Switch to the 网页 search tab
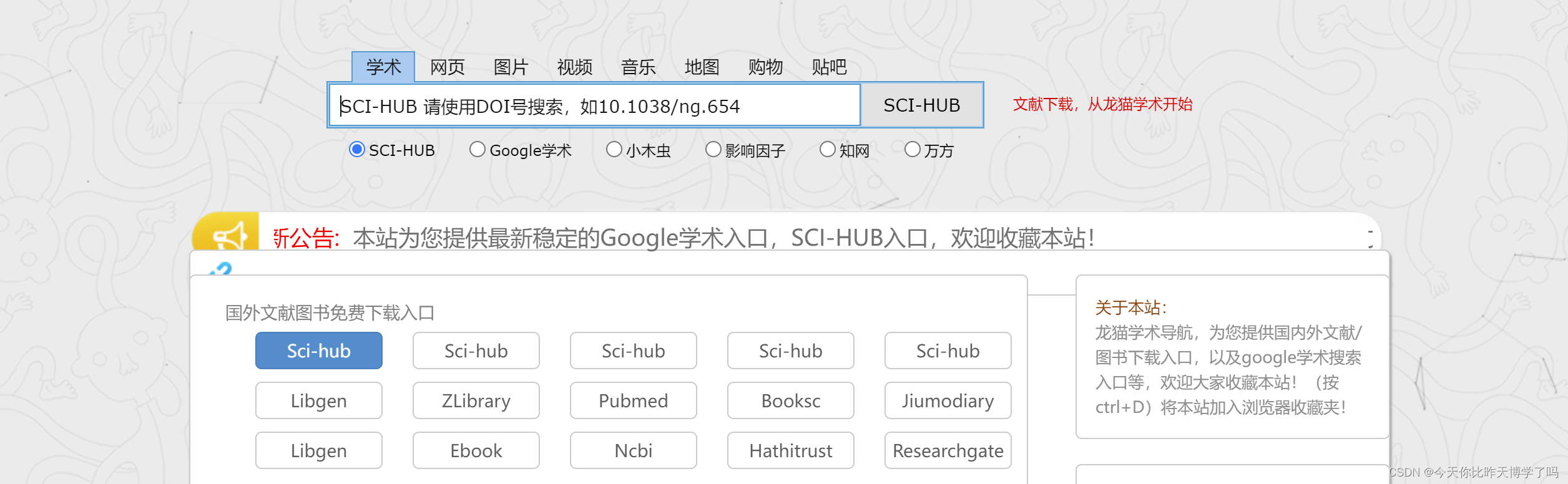This screenshot has height=484, width=1568. click(x=448, y=67)
